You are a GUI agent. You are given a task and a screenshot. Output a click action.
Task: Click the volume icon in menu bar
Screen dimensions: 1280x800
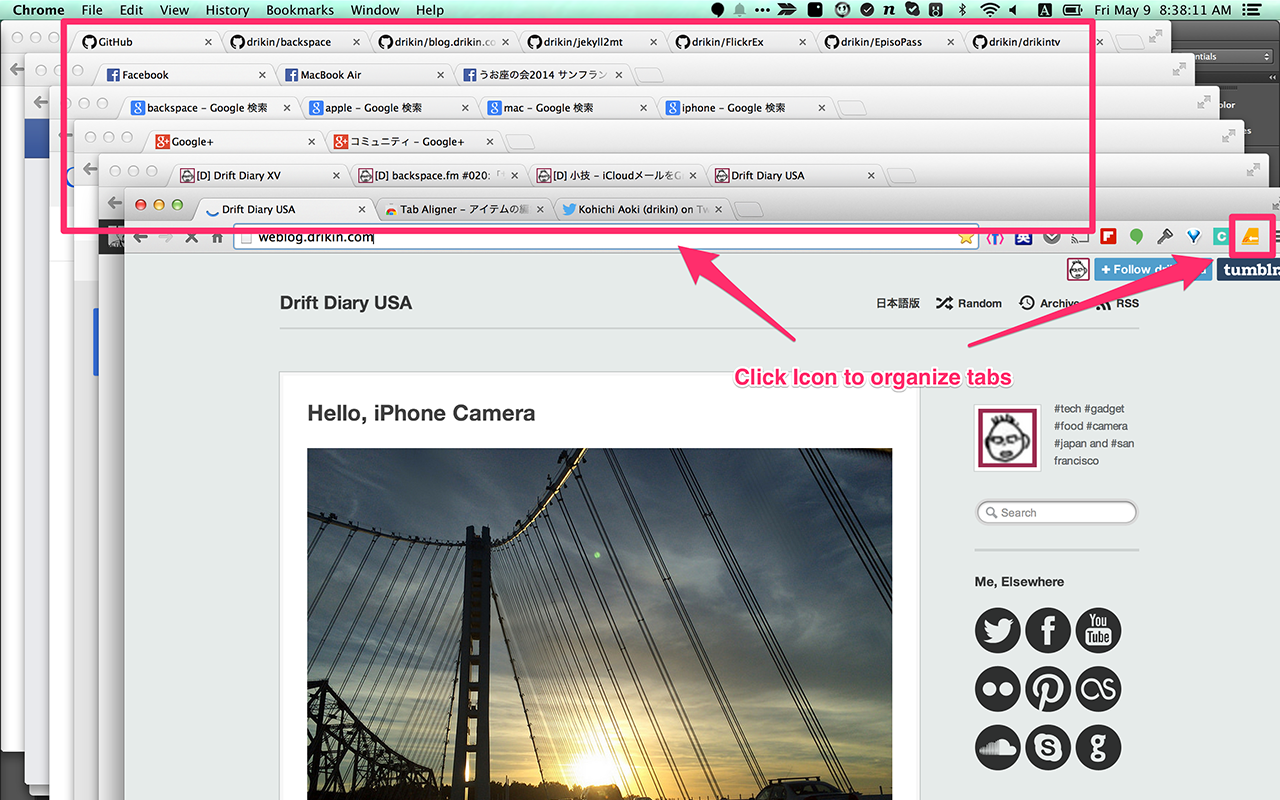click(1015, 10)
